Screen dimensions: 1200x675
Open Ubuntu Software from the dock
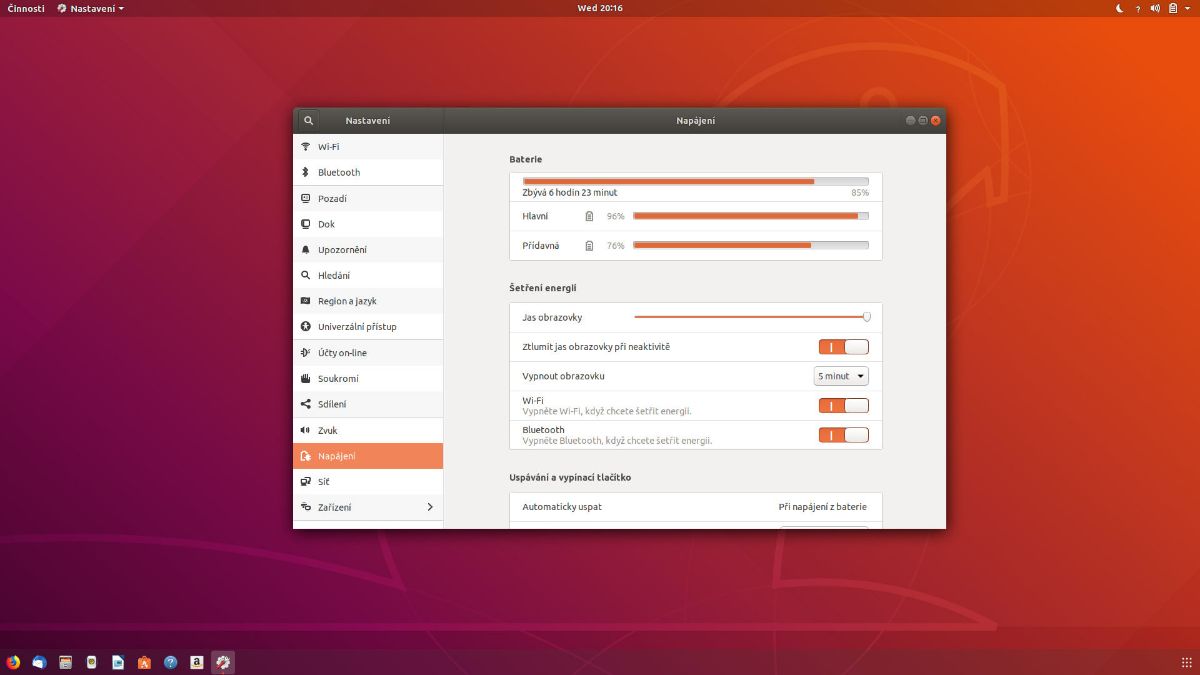pyautogui.click(x=144, y=662)
